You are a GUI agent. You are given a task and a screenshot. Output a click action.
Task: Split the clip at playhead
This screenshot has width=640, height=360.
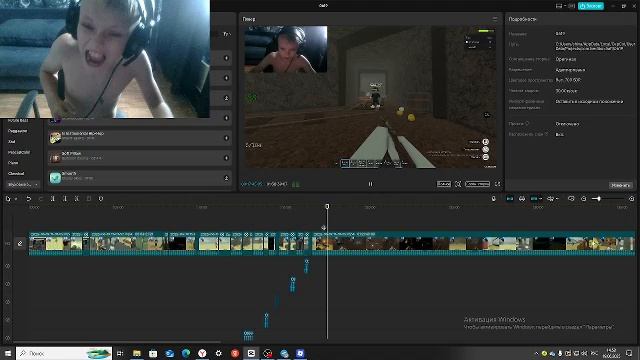53,199
